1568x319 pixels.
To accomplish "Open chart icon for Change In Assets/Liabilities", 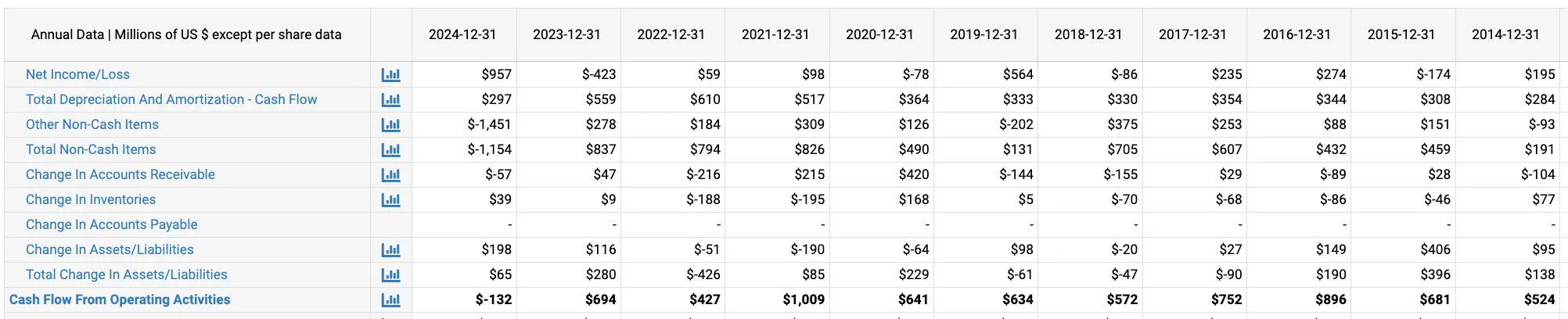I will [390, 250].
